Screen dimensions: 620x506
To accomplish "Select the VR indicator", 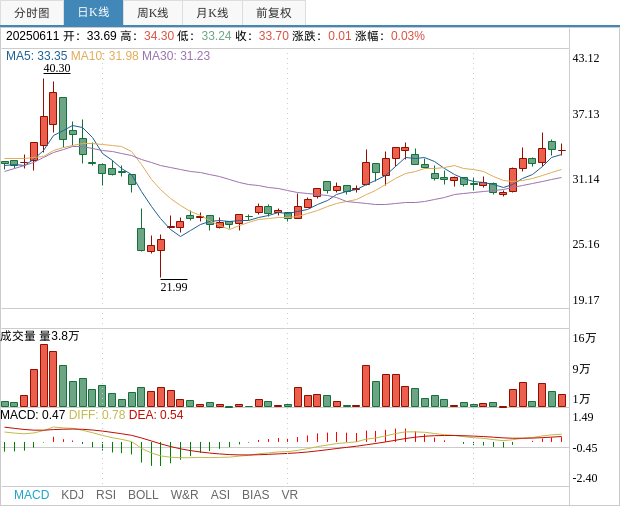I will pyautogui.click(x=290, y=495).
